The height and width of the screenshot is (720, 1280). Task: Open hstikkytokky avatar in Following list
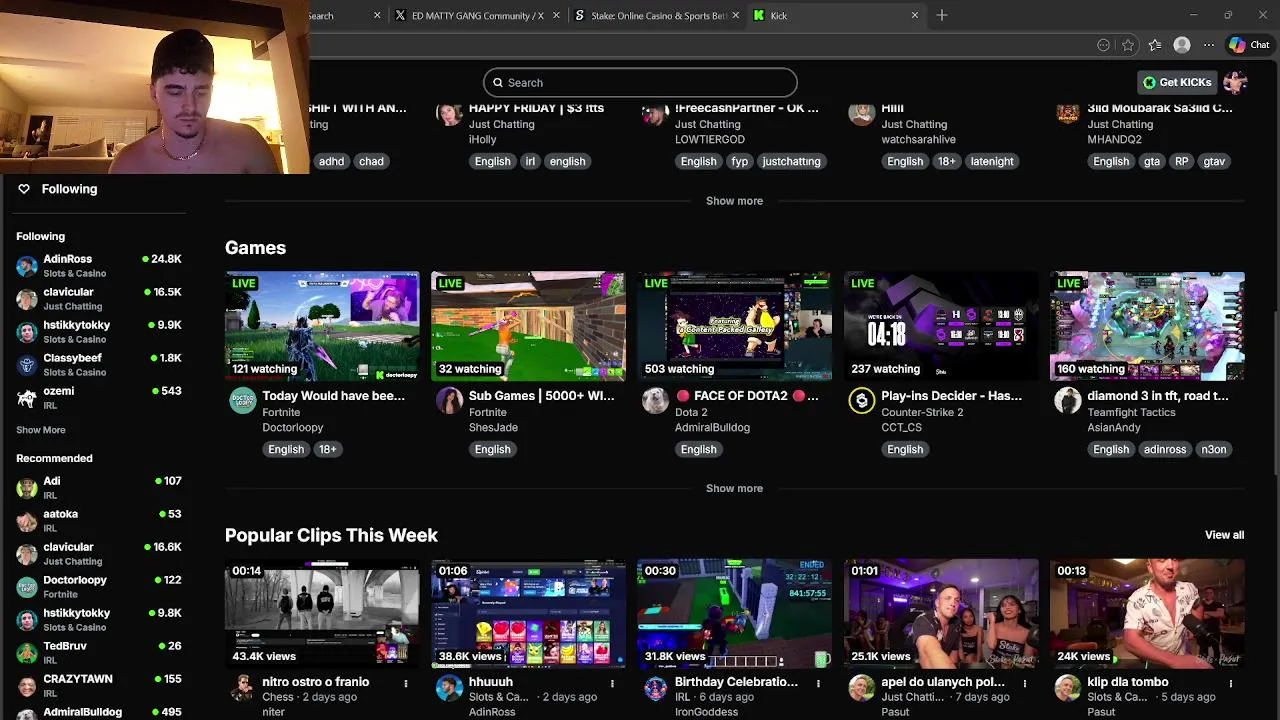(x=27, y=332)
